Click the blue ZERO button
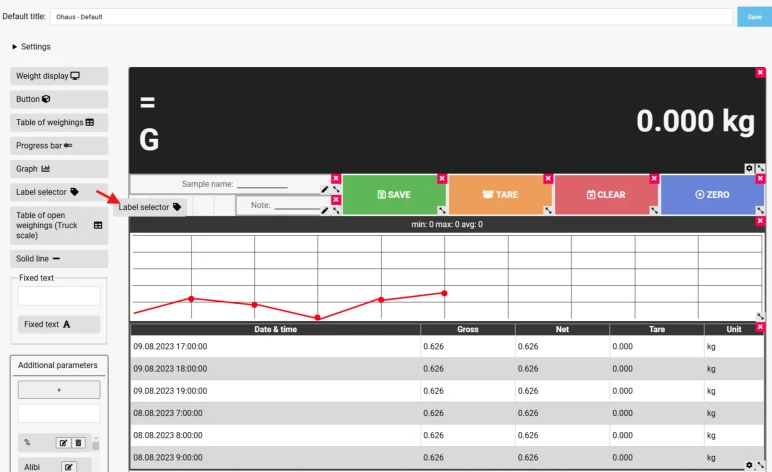The image size is (772, 472). tap(712, 194)
